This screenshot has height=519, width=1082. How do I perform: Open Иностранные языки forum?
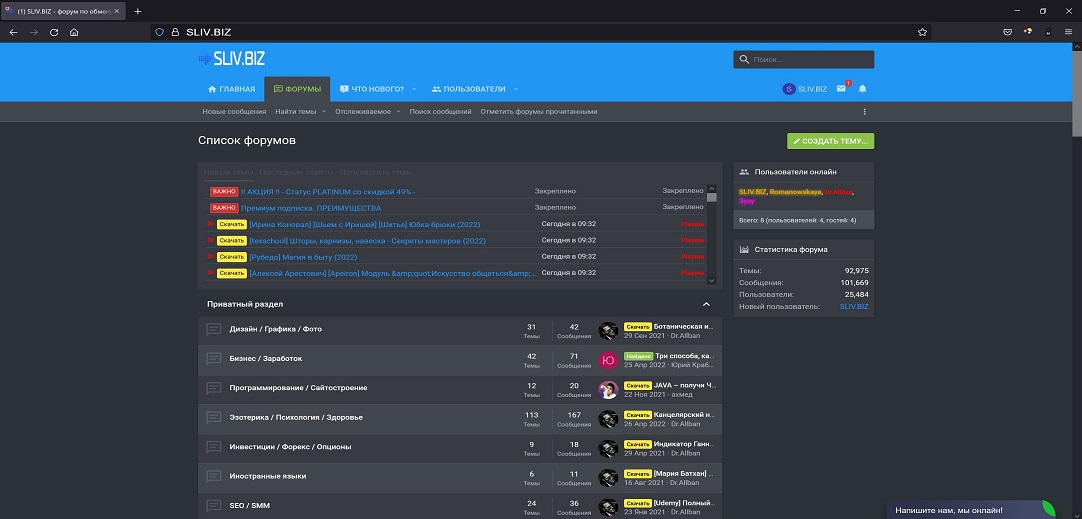[x=268, y=476]
